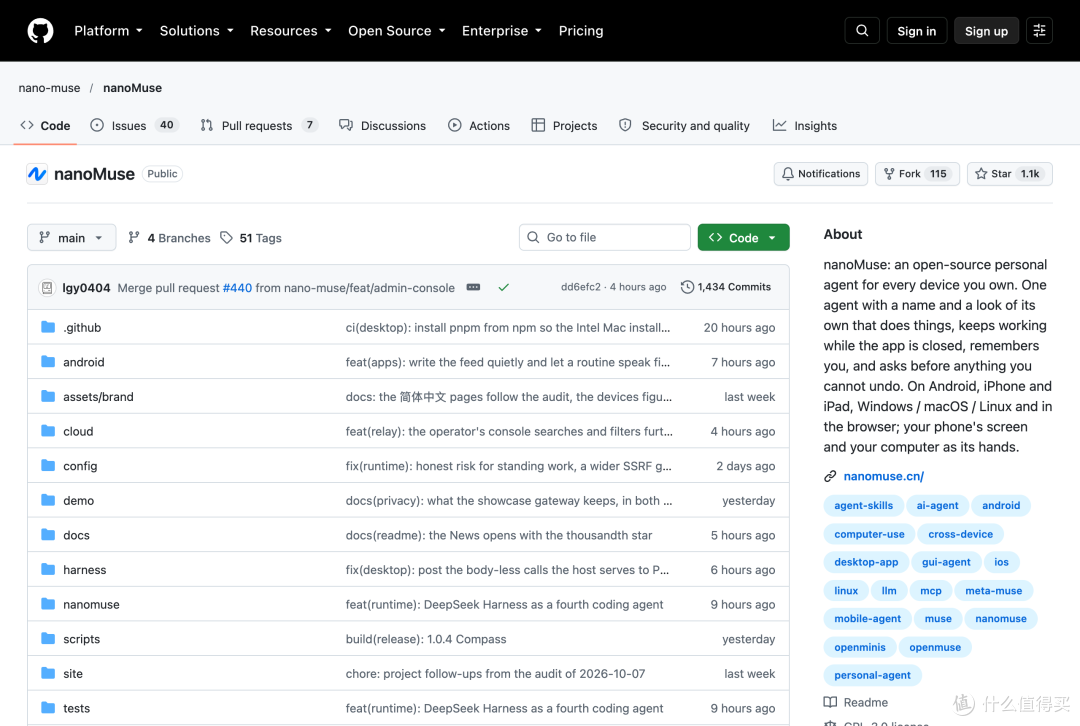Open the search magnifier in header

coord(862,31)
